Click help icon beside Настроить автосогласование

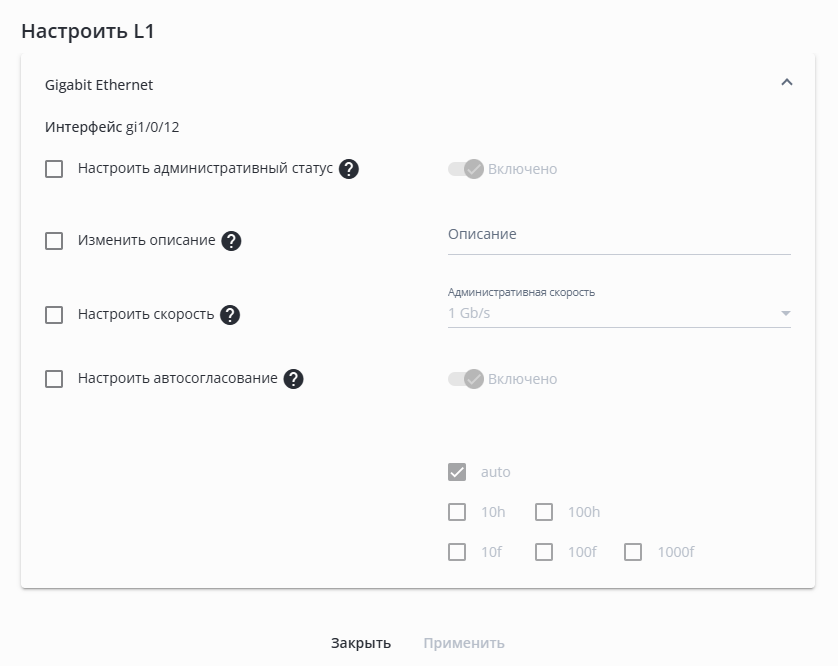pyautogui.click(x=293, y=379)
